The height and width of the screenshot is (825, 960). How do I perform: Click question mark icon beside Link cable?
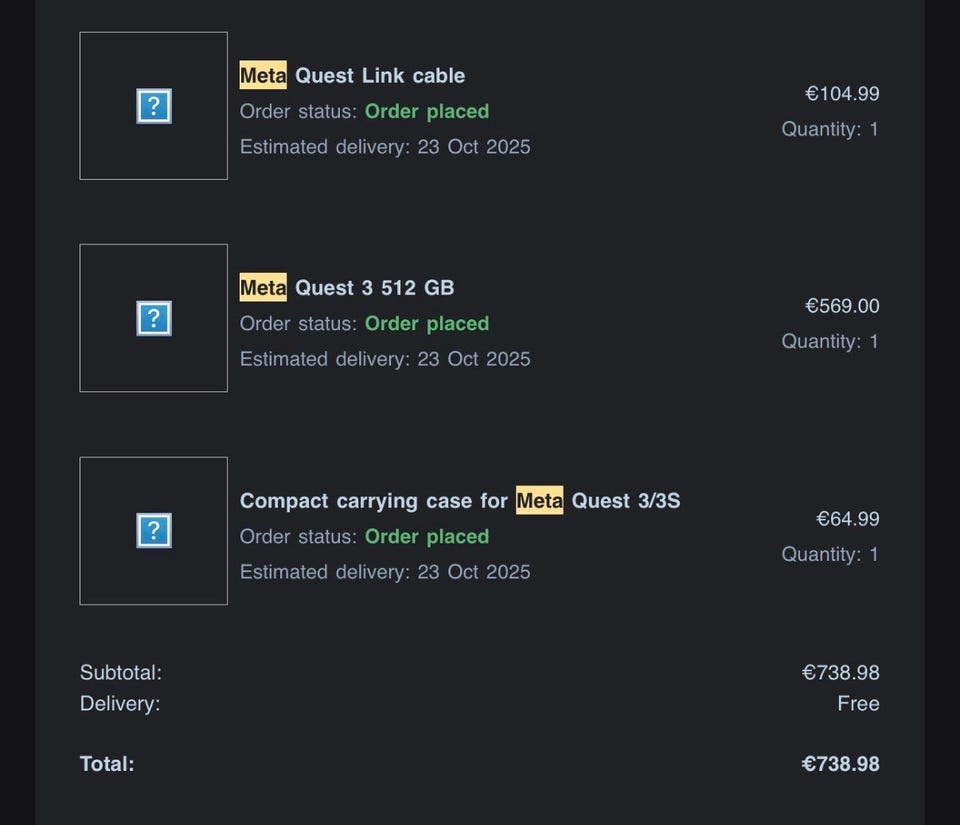coord(153,106)
